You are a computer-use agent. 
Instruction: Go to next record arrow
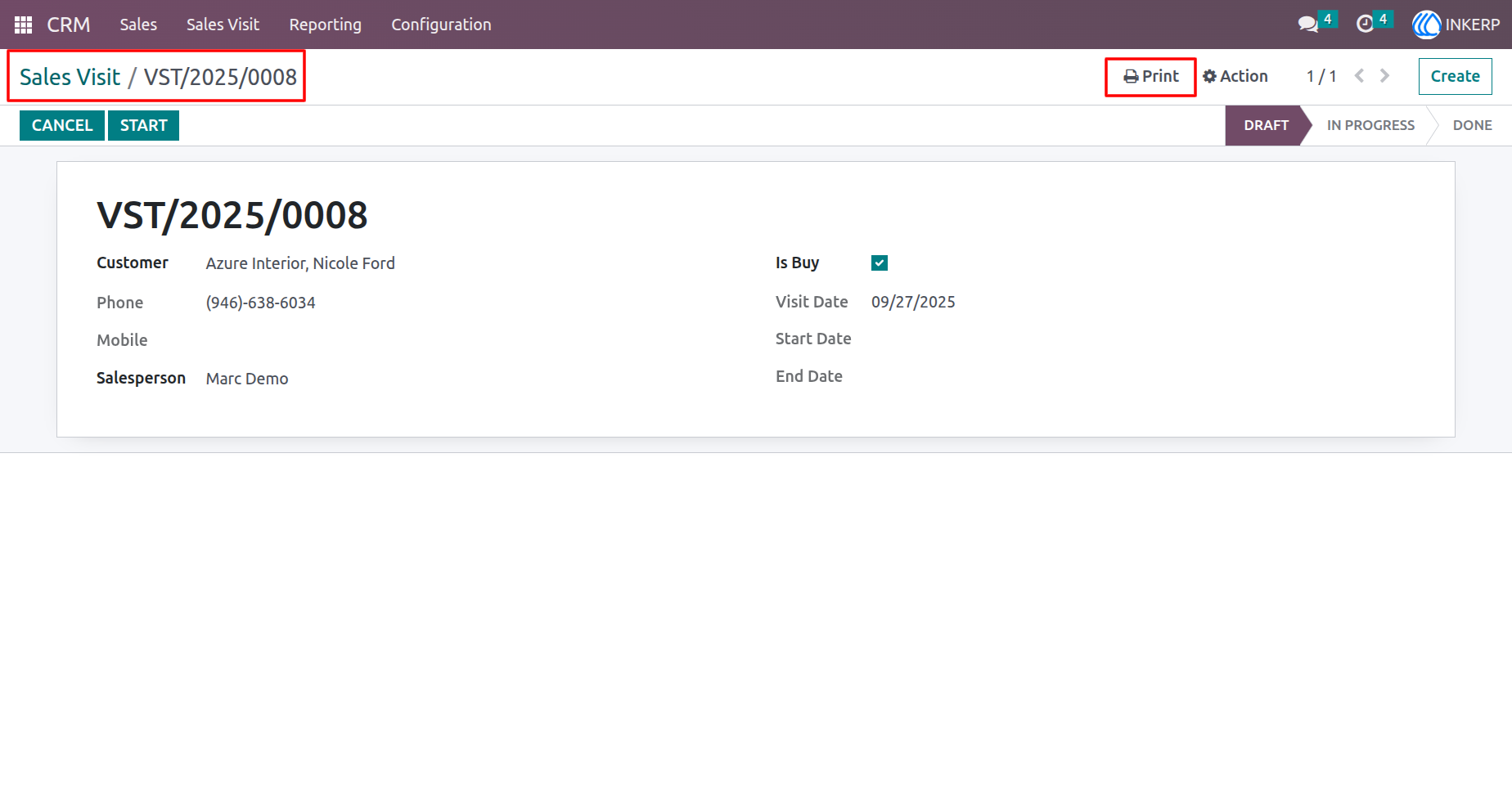[x=1384, y=76]
